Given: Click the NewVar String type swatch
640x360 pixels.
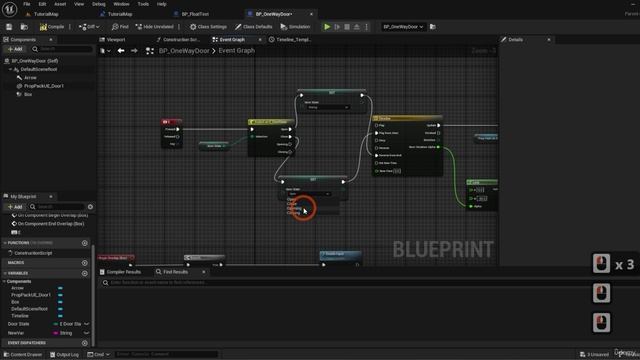Looking at the screenshot, I should click(56, 333).
